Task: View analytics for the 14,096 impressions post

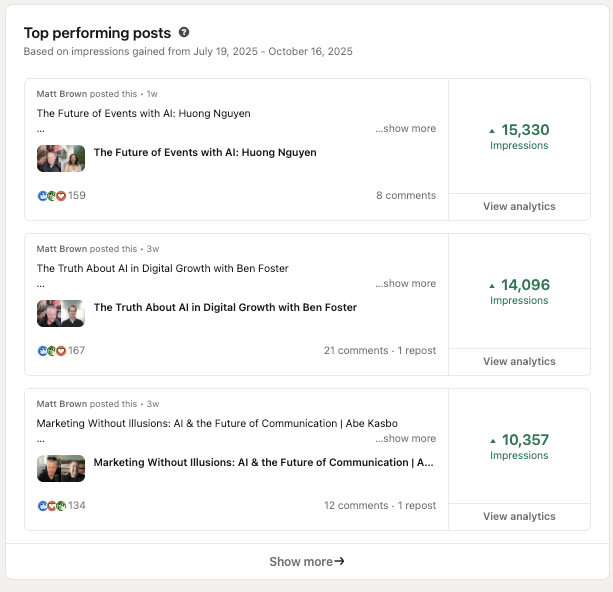Action: click(519, 362)
